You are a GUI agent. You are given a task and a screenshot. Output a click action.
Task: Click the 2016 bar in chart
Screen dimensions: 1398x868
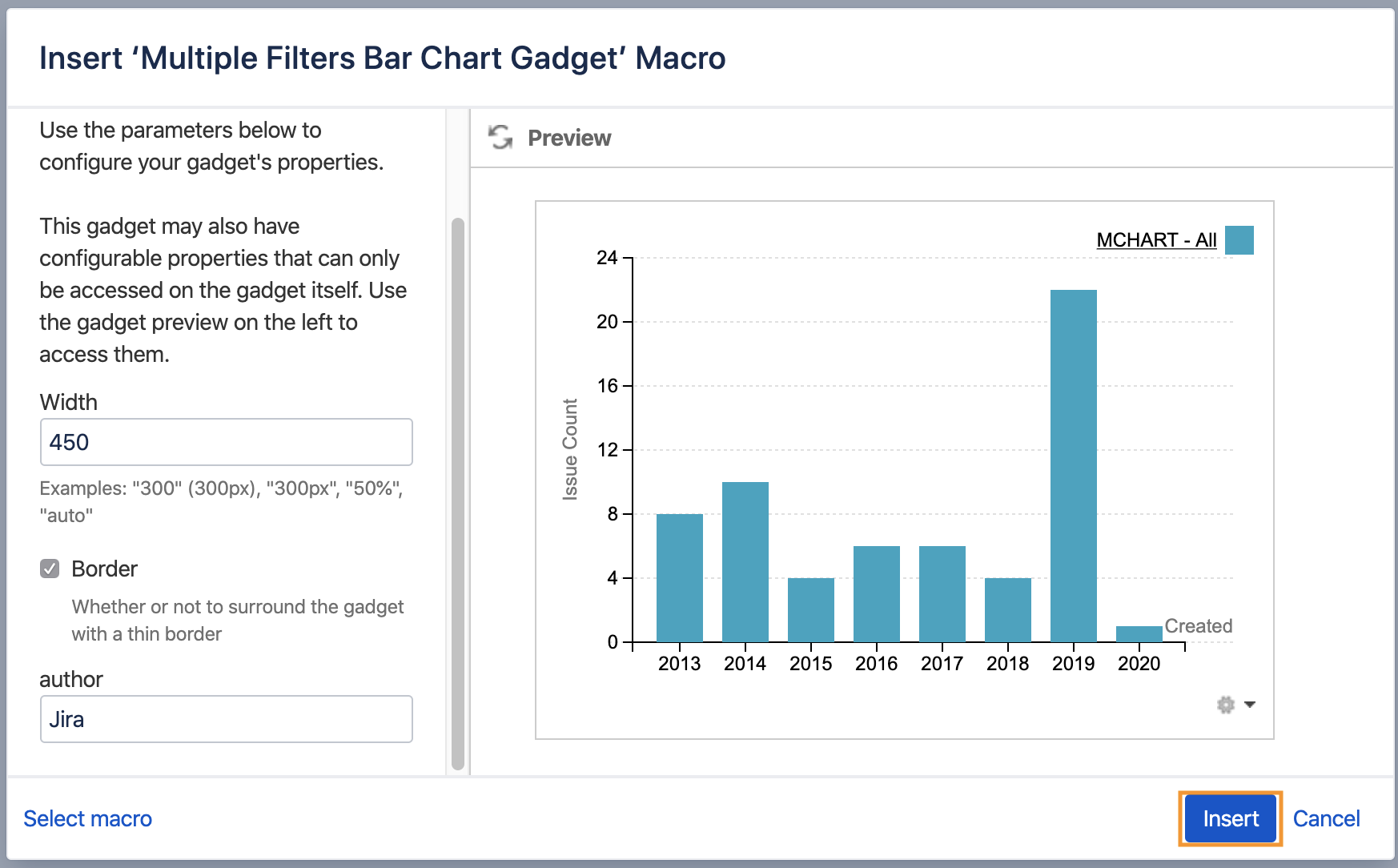(x=877, y=594)
